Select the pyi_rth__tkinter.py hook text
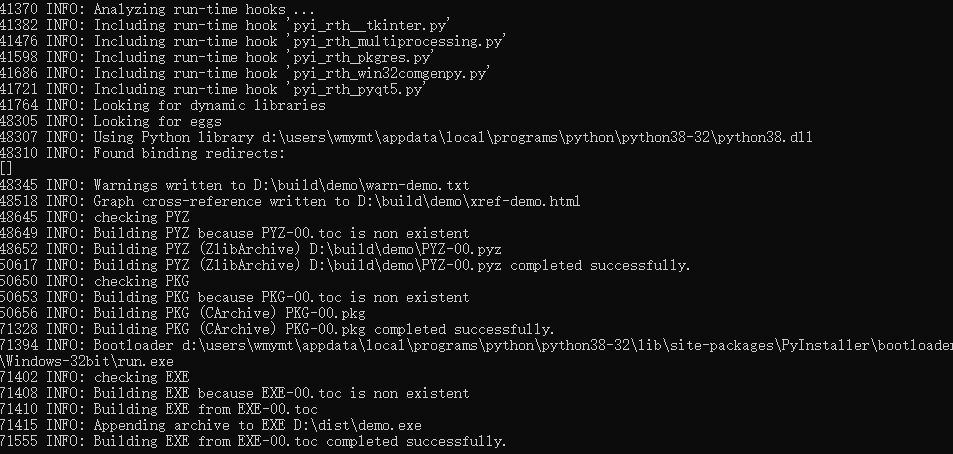The width and height of the screenshot is (953, 454). click(x=371, y=26)
